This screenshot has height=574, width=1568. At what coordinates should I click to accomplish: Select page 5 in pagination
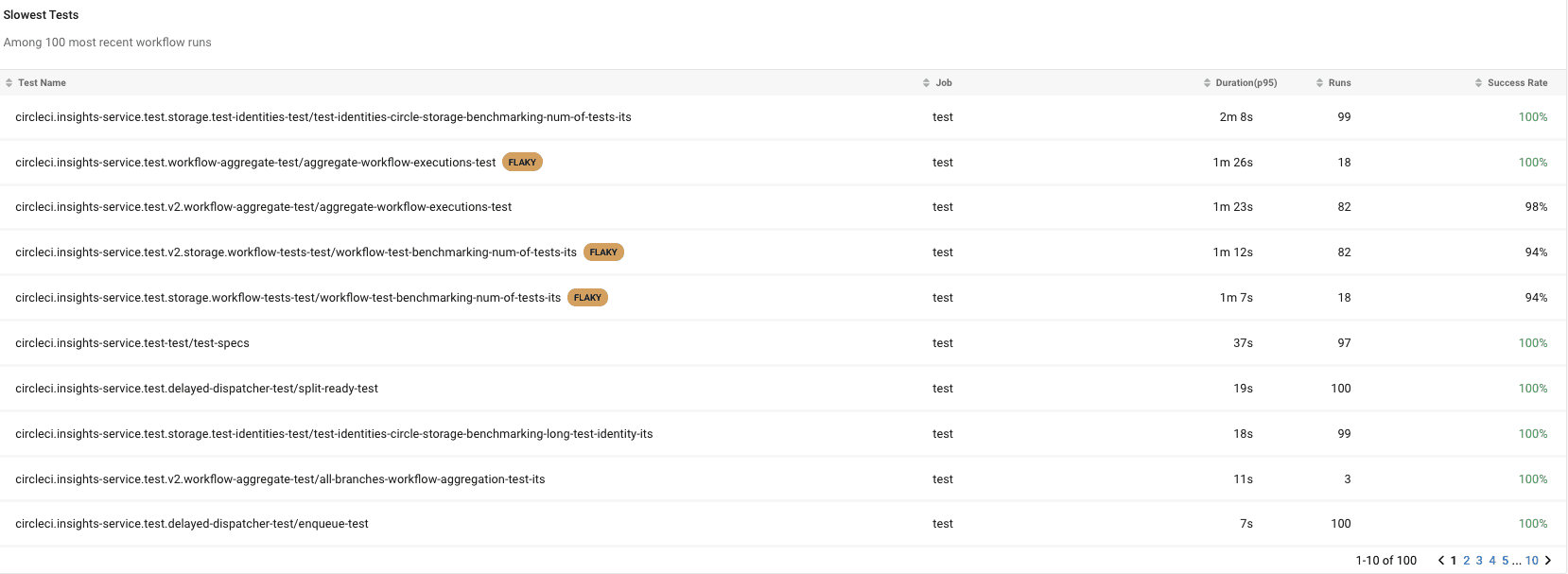1506,561
